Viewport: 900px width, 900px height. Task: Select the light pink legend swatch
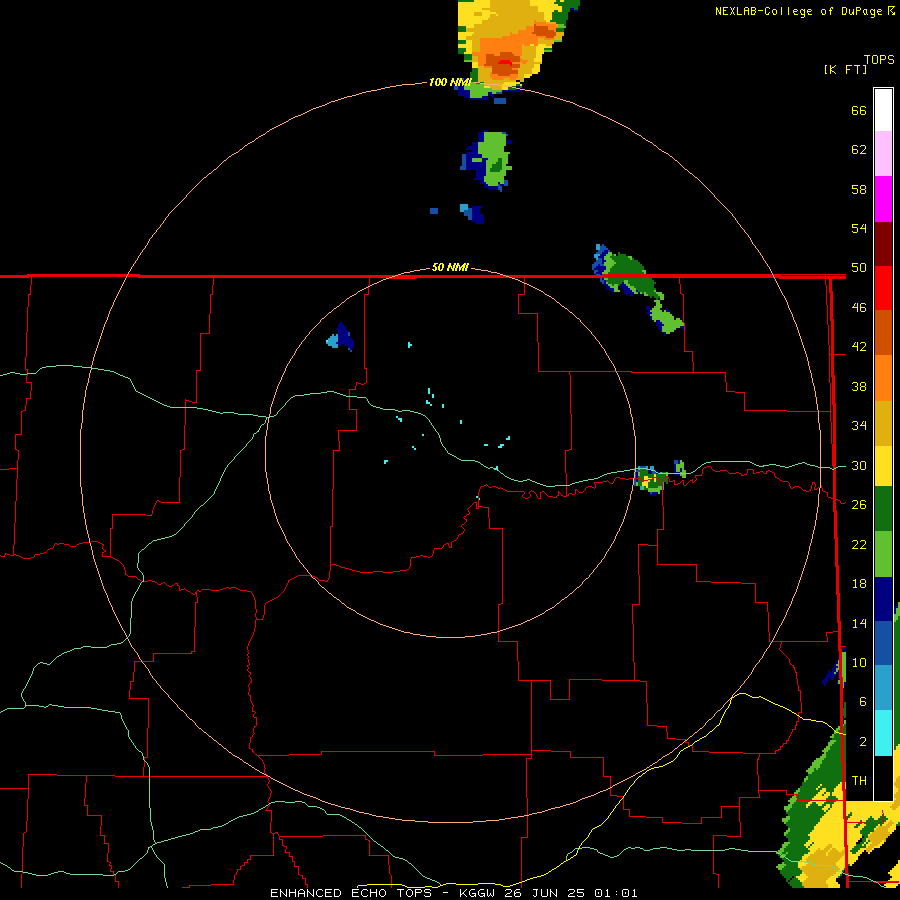click(x=883, y=154)
